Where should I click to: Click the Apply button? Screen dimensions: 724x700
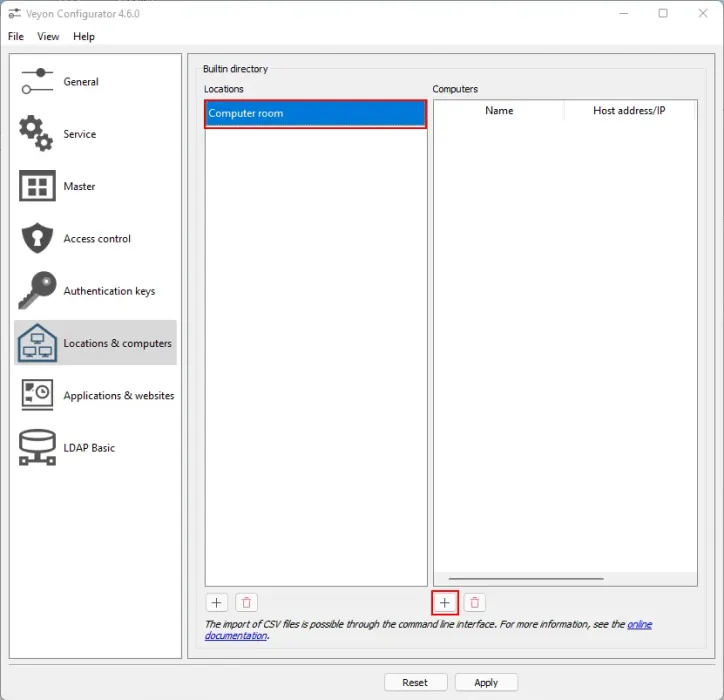tap(486, 682)
